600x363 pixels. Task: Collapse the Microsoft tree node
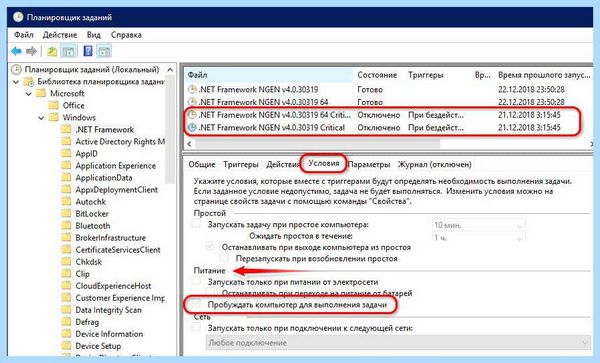(x=29, y=93)
